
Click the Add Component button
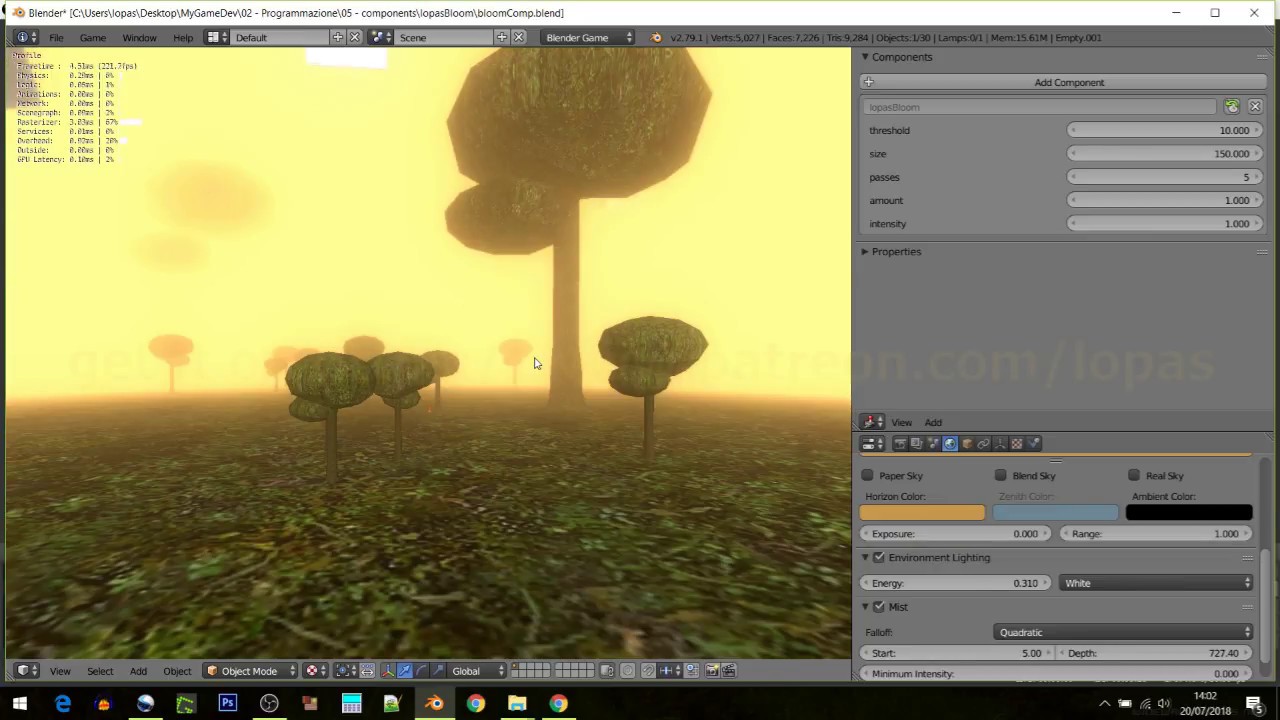coord(1063,82)
